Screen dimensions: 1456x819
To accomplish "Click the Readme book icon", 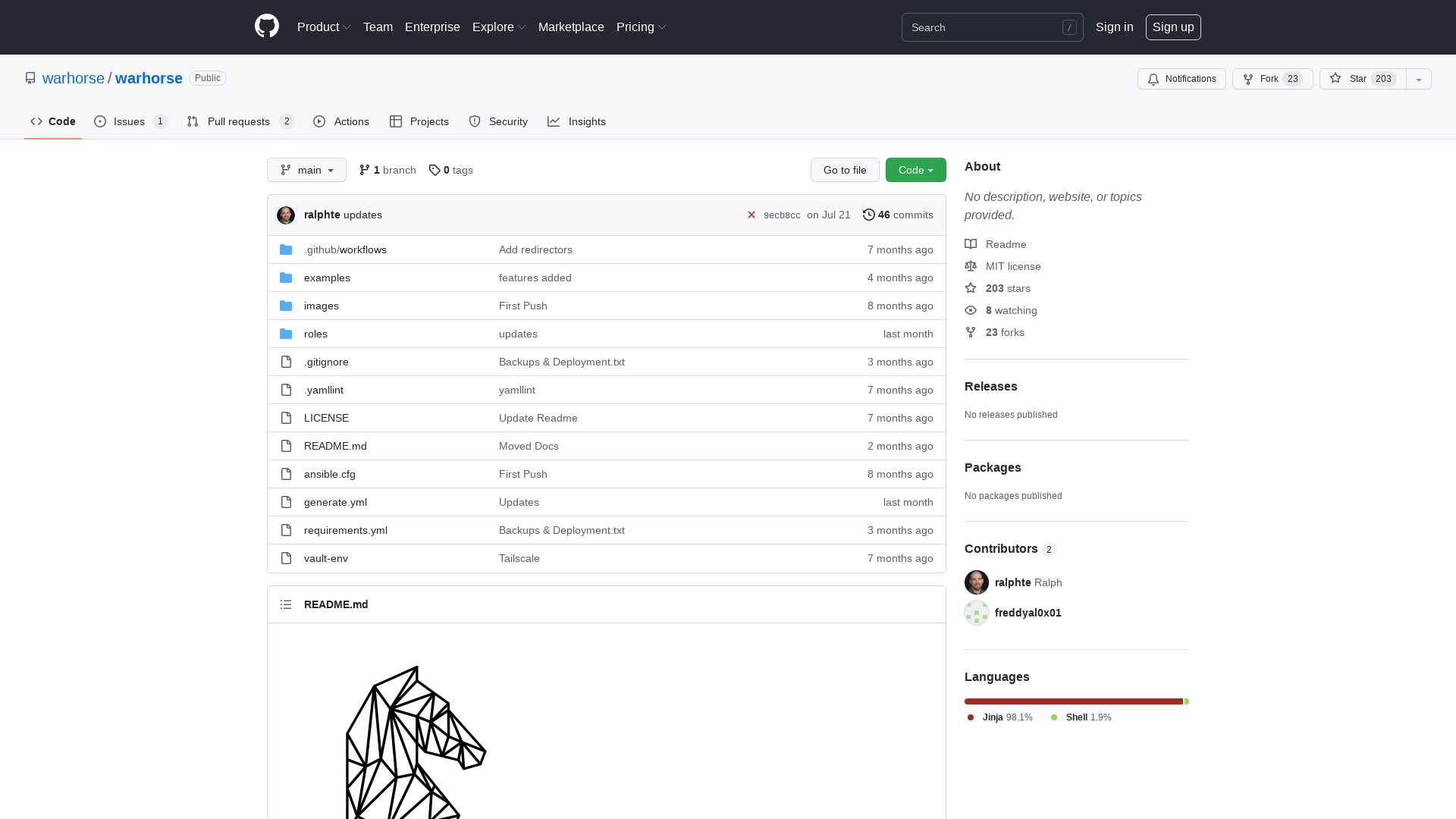I will click(x=971, y=244).
